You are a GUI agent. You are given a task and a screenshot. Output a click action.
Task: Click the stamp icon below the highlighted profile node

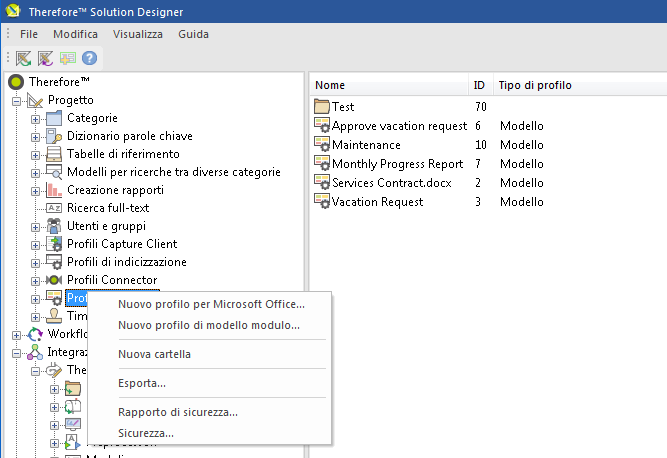coord(54,316)
